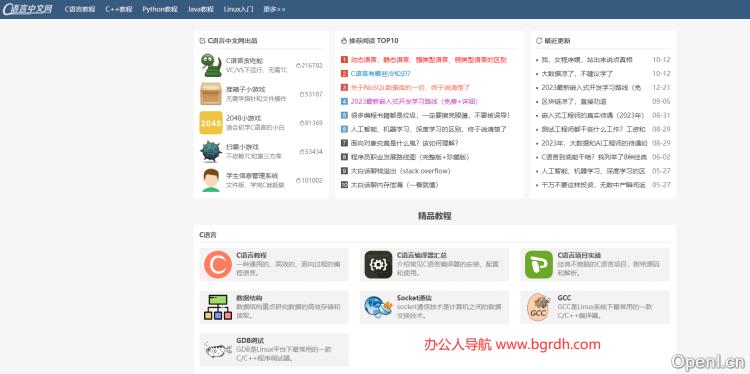Click the 最近更新 section heading
The height and width of the screenshot is (374, 750).
tap(553, 41)
